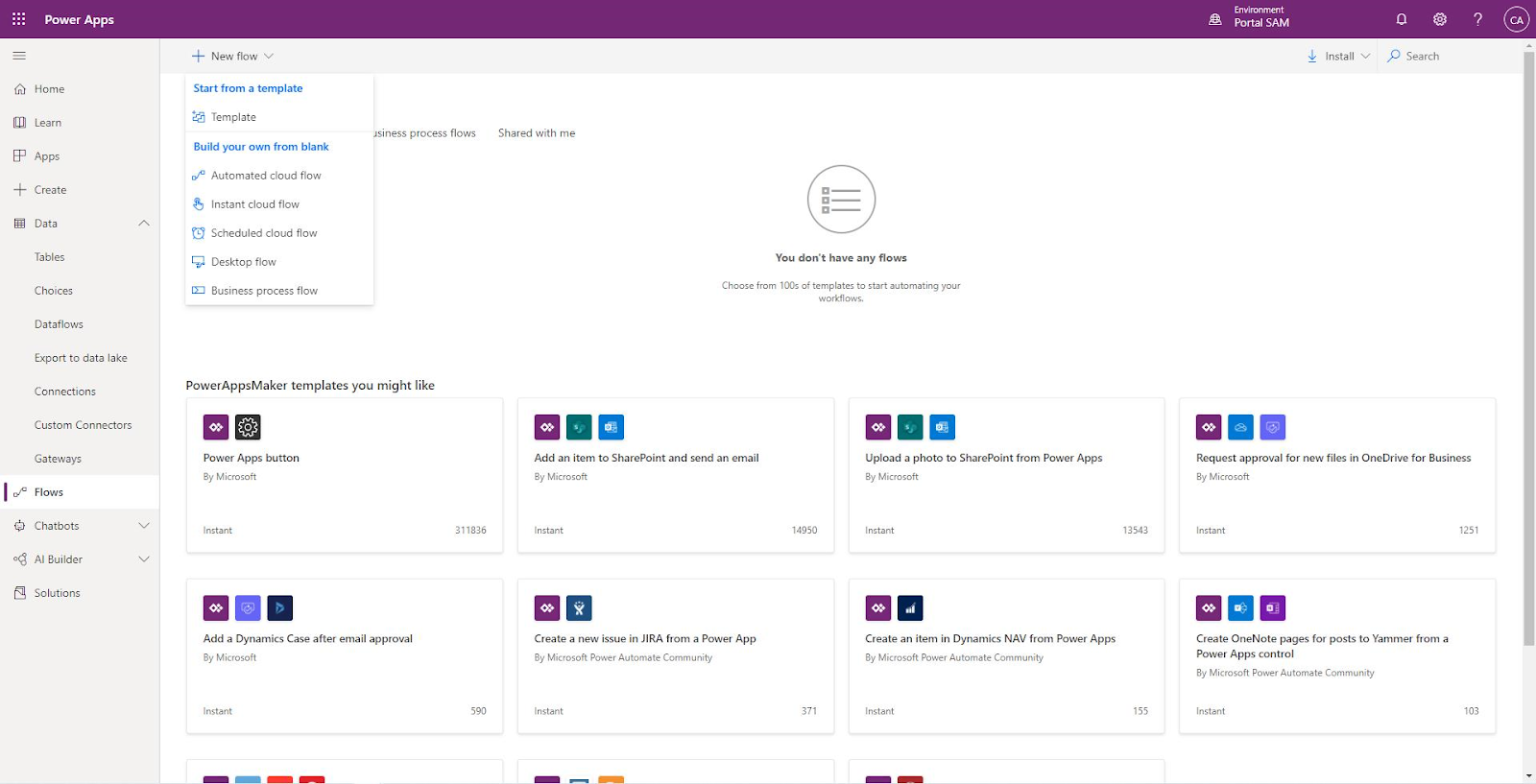The height and width of the screenshot is (784, 1536).
Task: Open the New flow dropdown chevron
Action: [269, 56]
